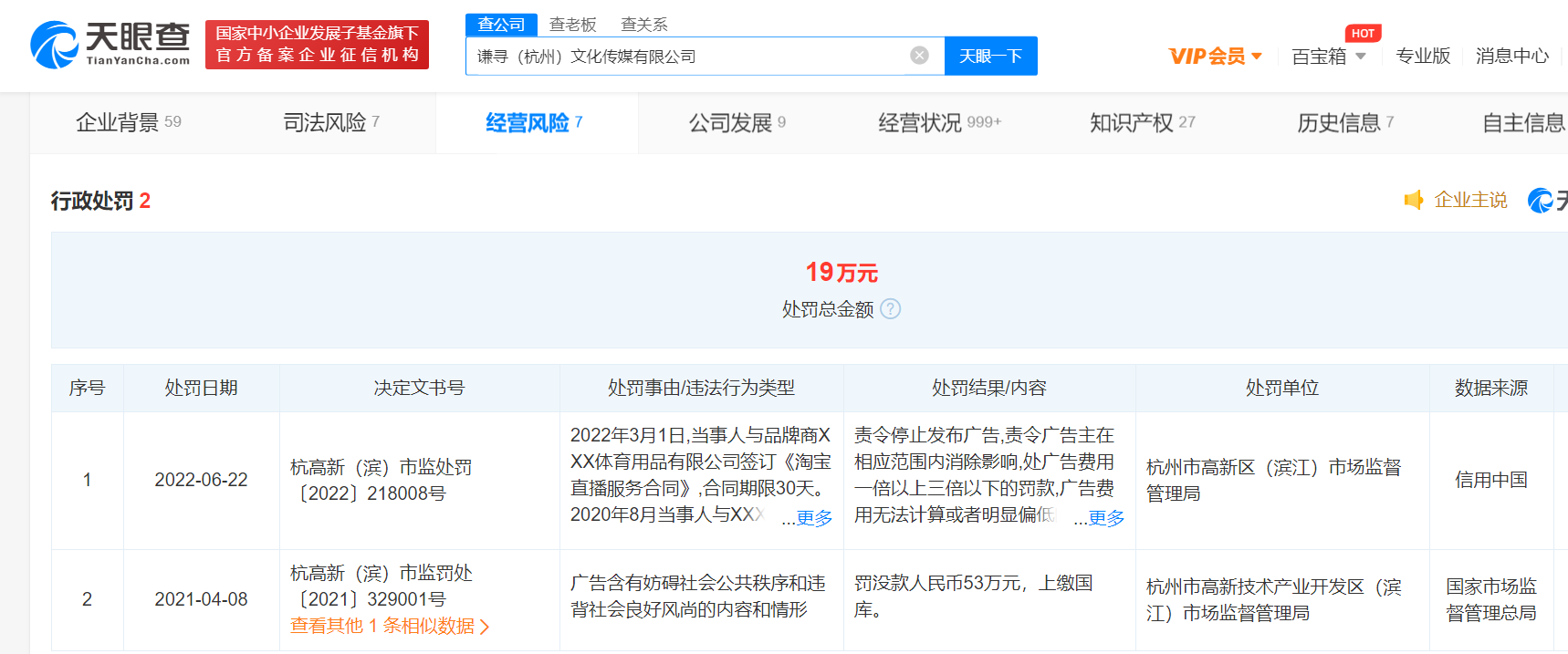1568x654 pixels.
Task: Click the blue TianYanCha icon at right
Action: [x=1541, y=200]
